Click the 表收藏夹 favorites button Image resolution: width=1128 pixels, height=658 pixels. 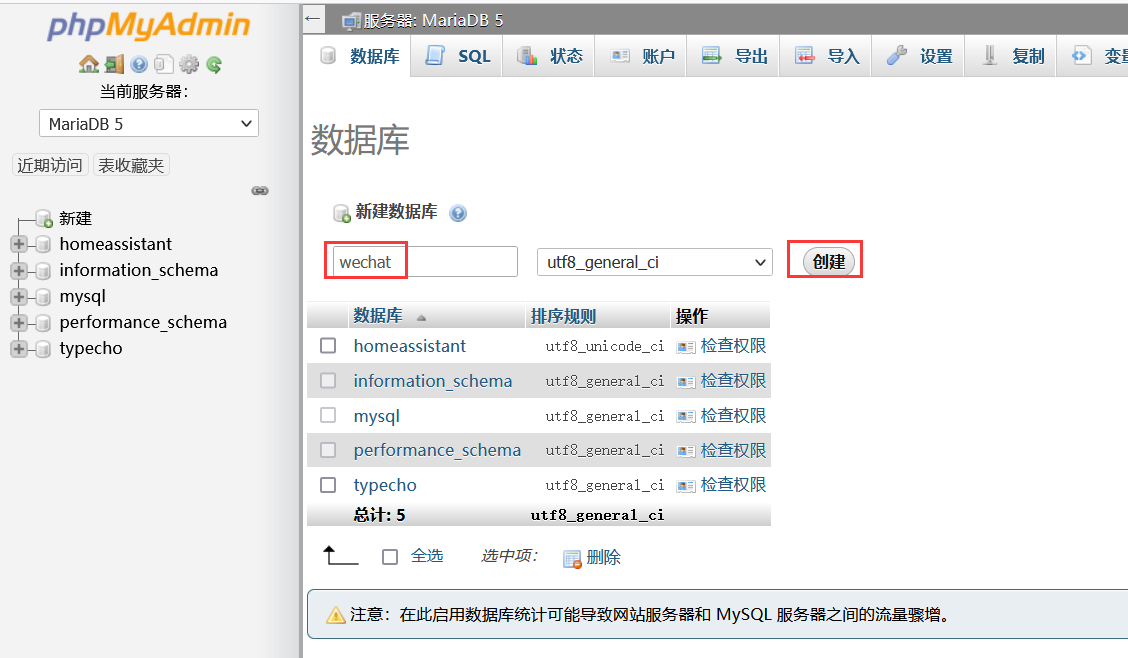(131, 165)
